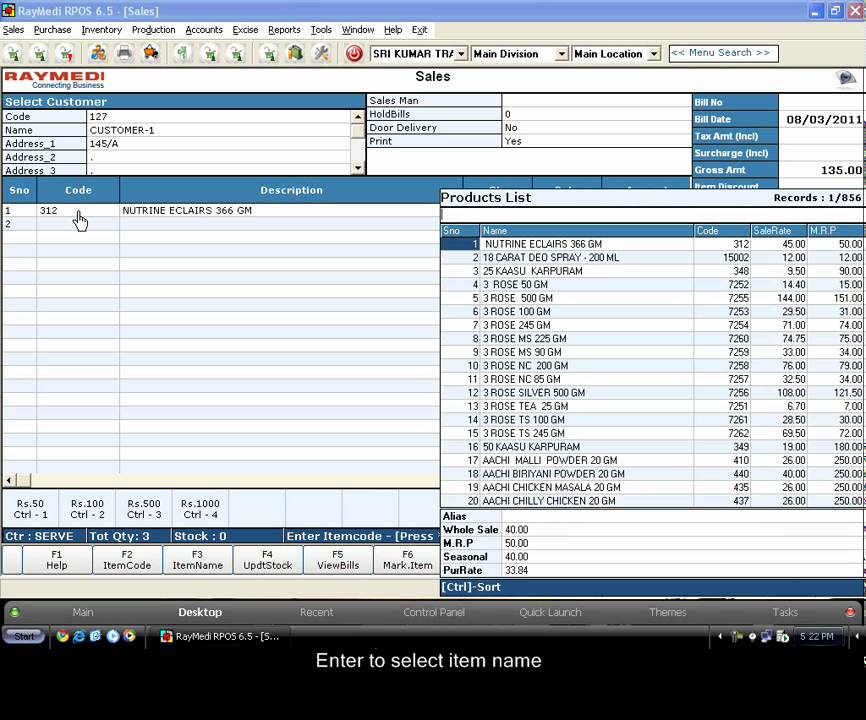Image resolution: width=866 pixels, height=720 pixels.
Task: Click the red orb on the dock bar
Action: tap(851, 612)
